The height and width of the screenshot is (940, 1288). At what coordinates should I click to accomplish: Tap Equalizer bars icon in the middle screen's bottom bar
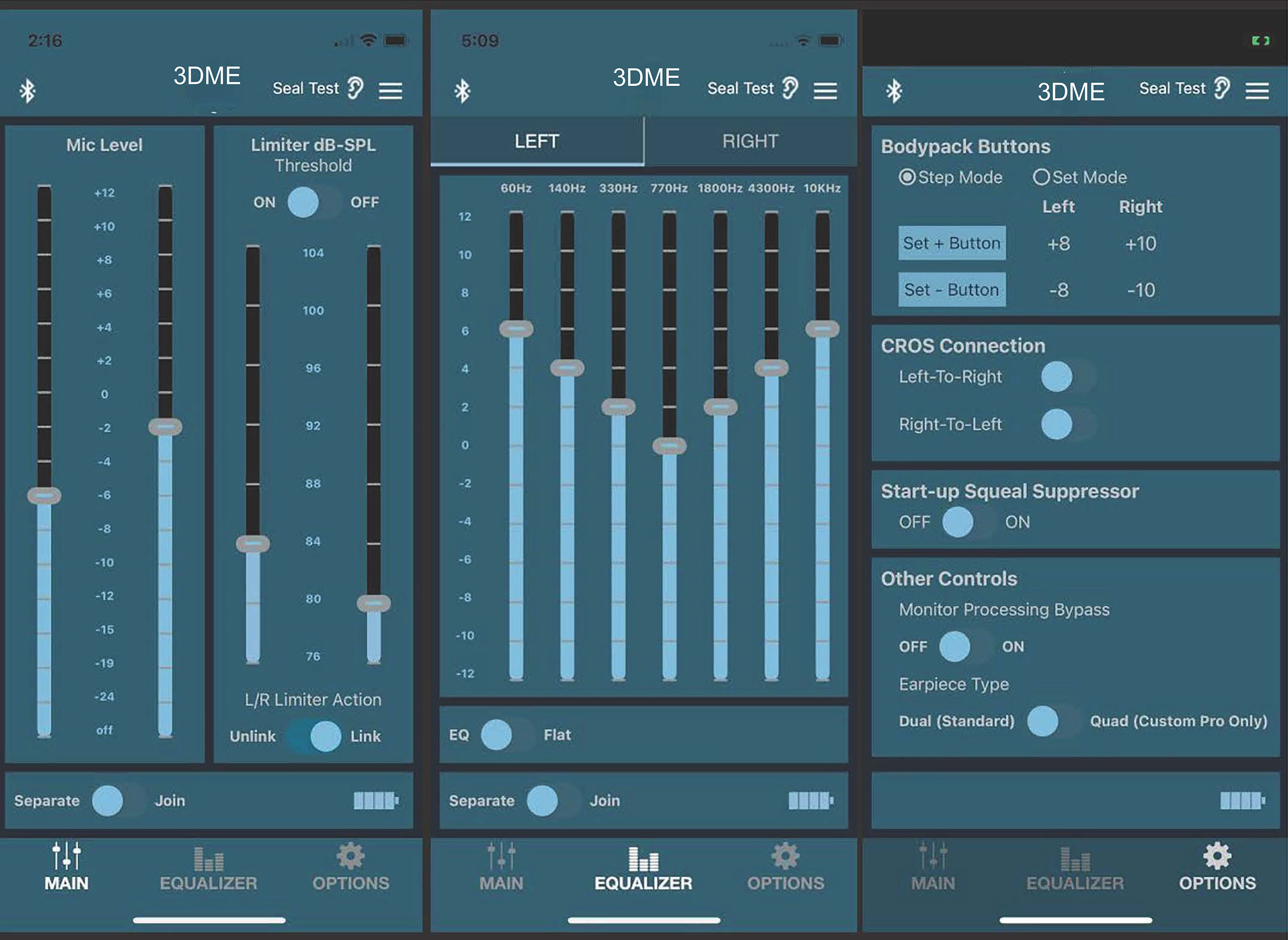(x=643, y=859)
